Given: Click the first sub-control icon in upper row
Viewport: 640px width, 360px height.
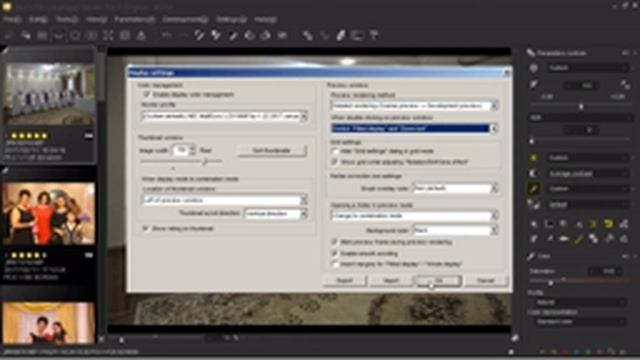Looking at the screenshot, I should pos(534,224).
